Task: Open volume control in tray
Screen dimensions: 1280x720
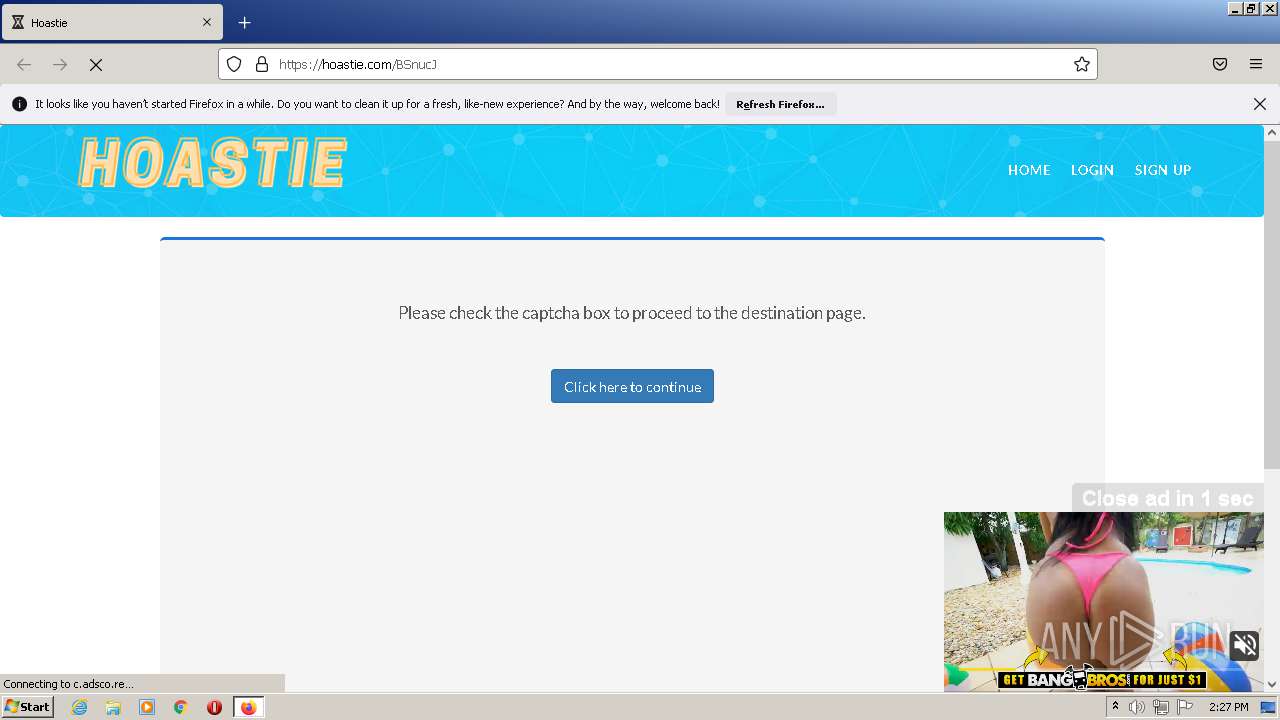Action: (x=1137, y=707)
